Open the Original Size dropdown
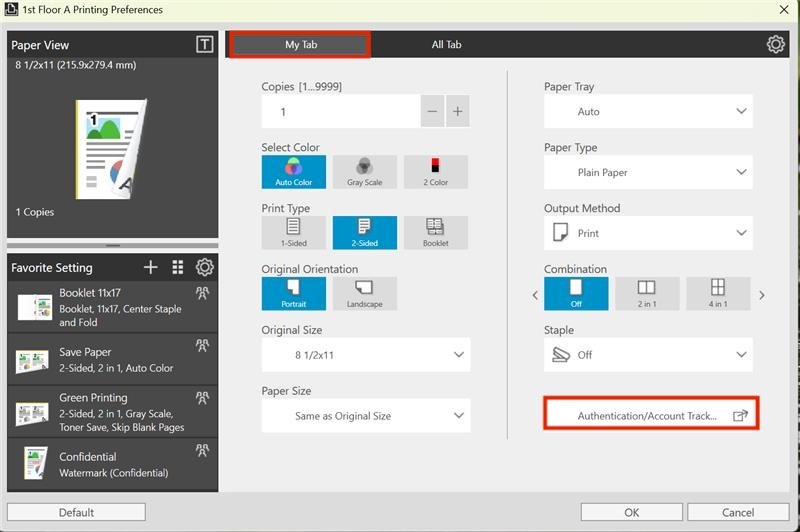 (366, 355)
